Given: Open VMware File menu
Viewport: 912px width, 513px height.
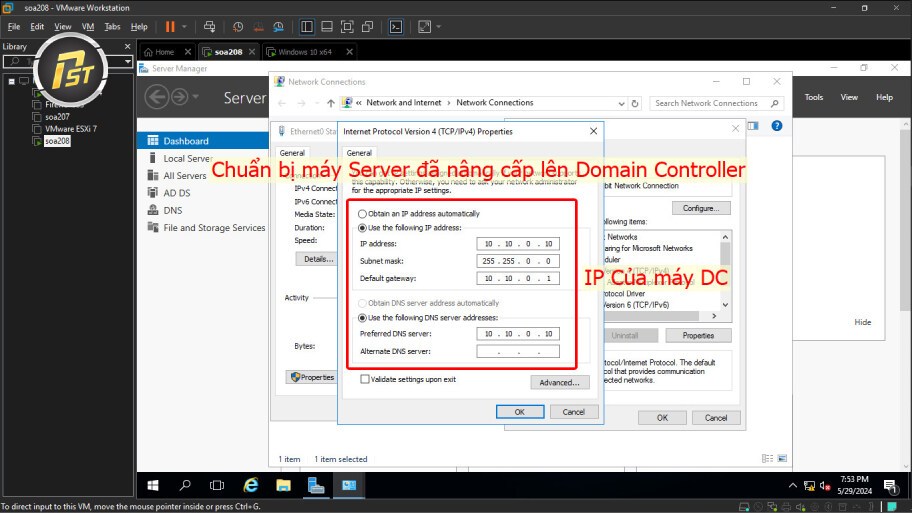Looking at the screenshot, I should [14, 27].
